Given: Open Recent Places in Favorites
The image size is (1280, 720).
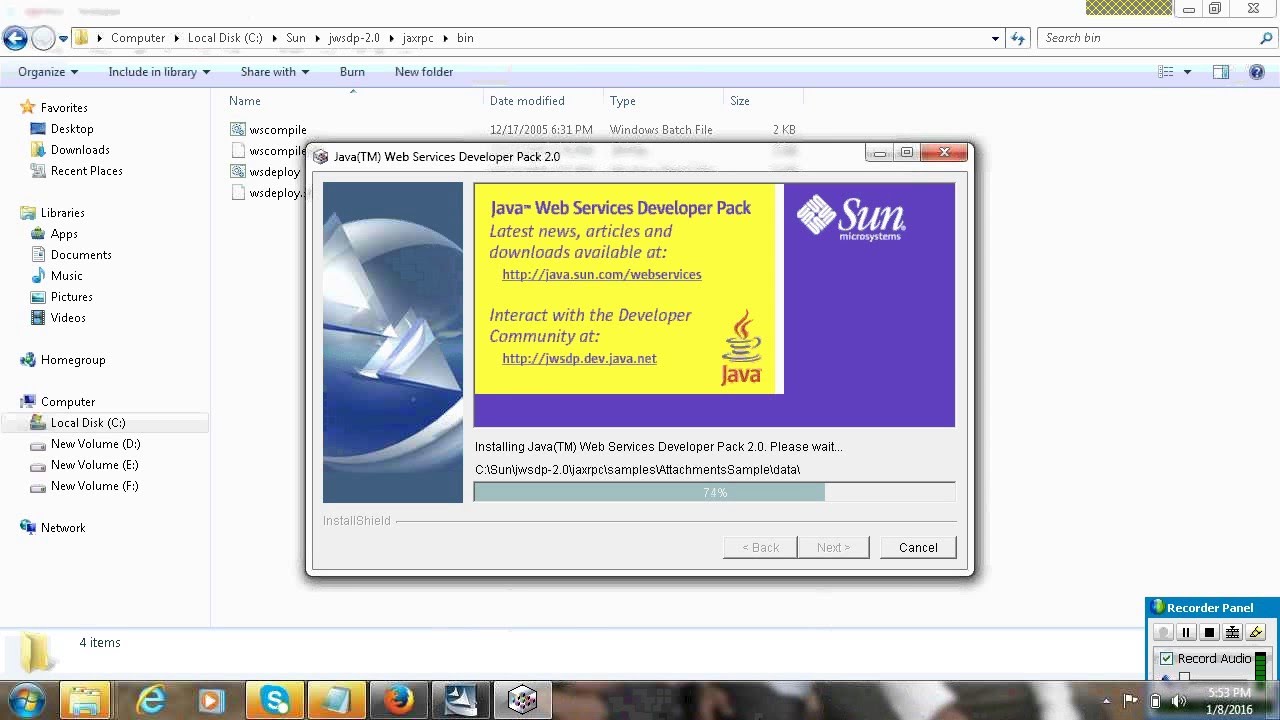Looking at the screenshot, I should (x=87, y=171).
